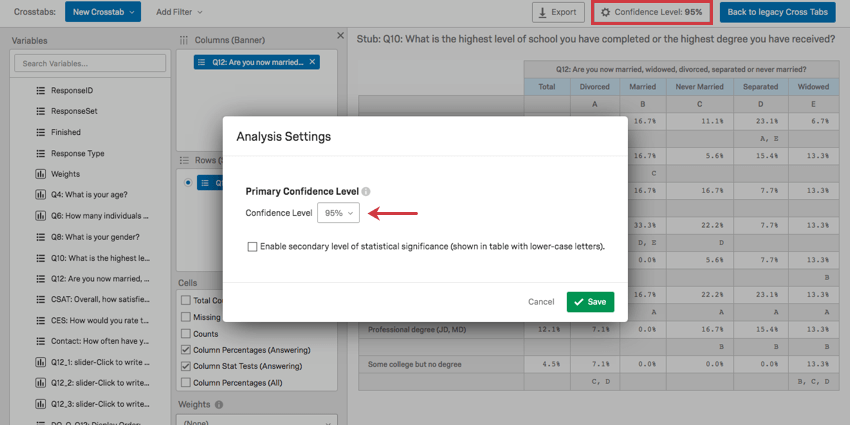
Task: Uncheck Column Percentages (Answering)
Action: coord(185,350)
